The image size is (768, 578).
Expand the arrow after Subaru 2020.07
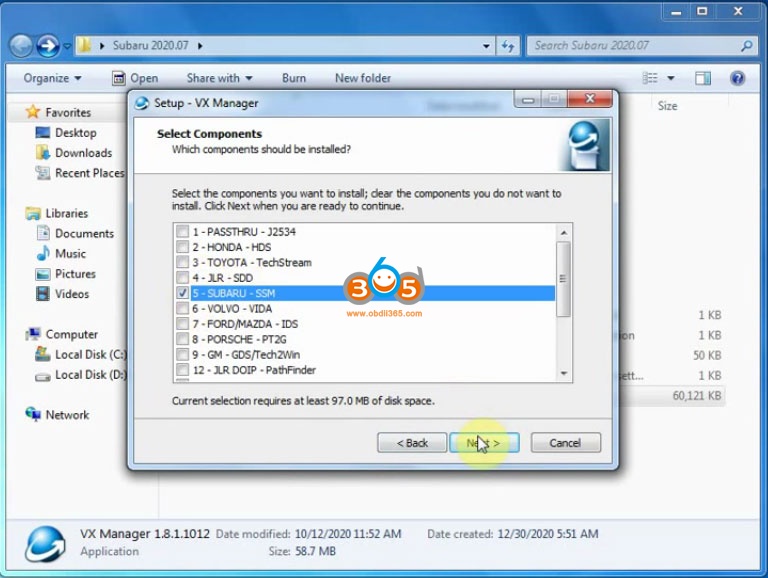200,46
